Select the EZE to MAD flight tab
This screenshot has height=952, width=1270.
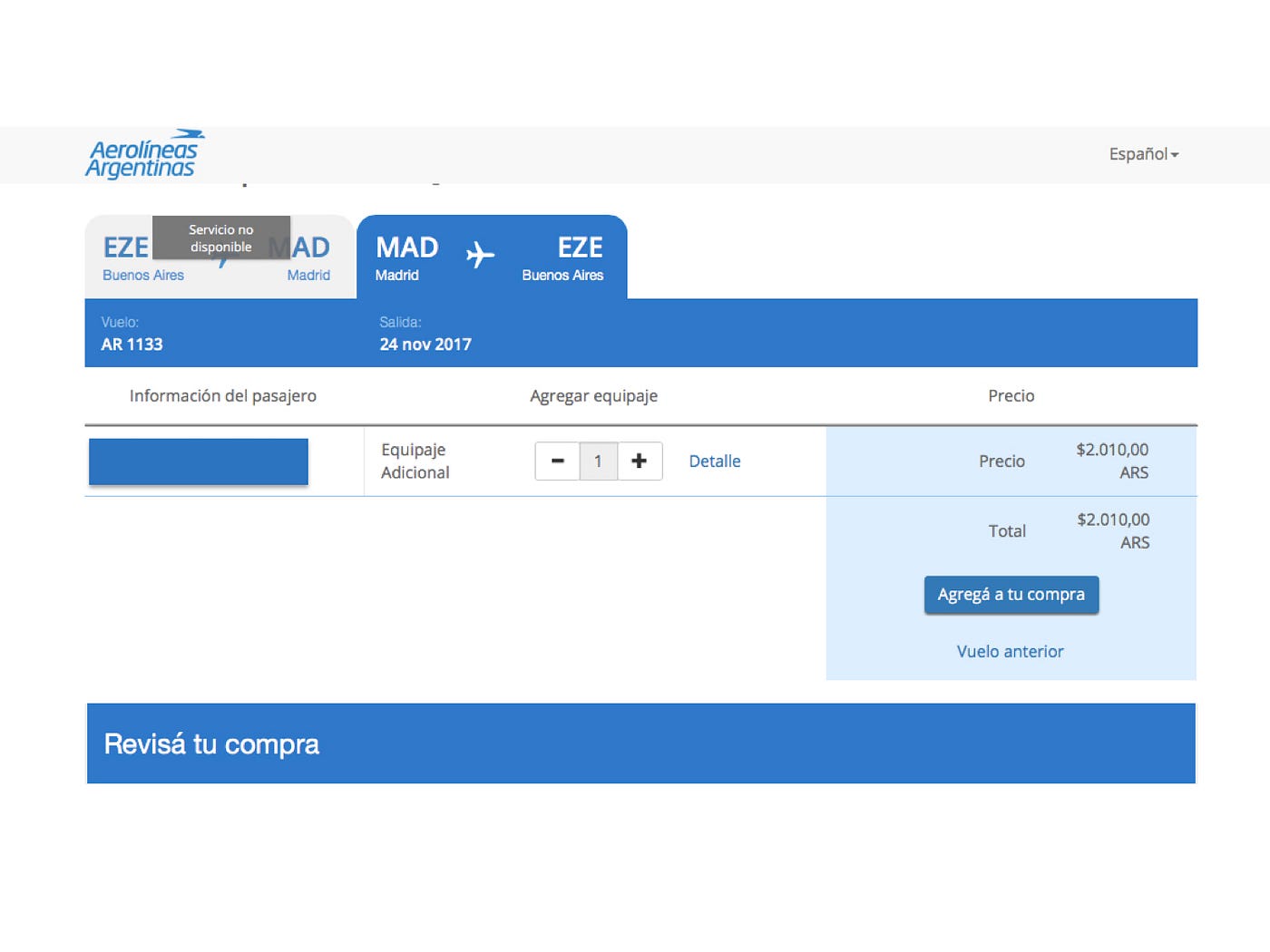tap(220, 257)
